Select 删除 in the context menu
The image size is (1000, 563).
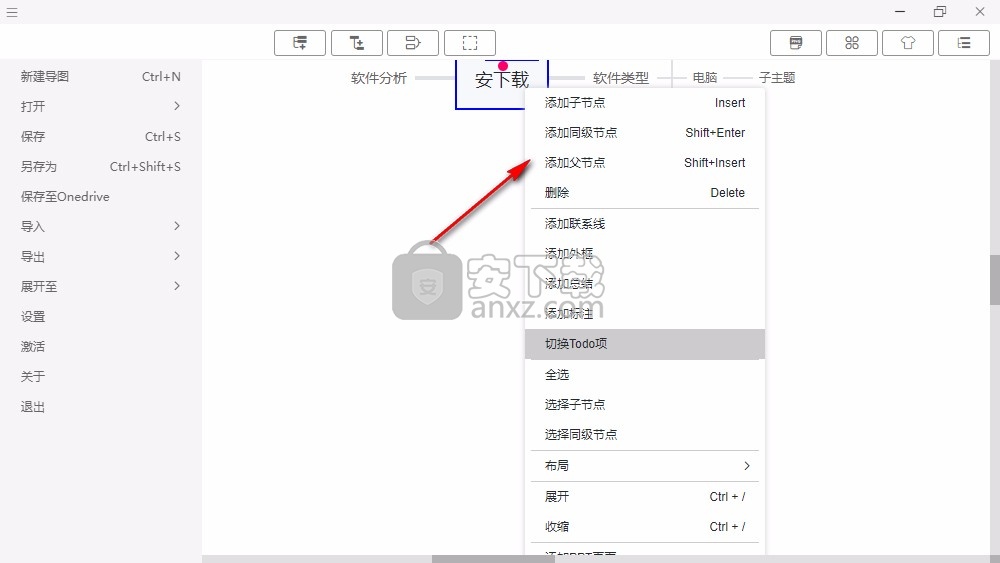click(x=645, y=193)
